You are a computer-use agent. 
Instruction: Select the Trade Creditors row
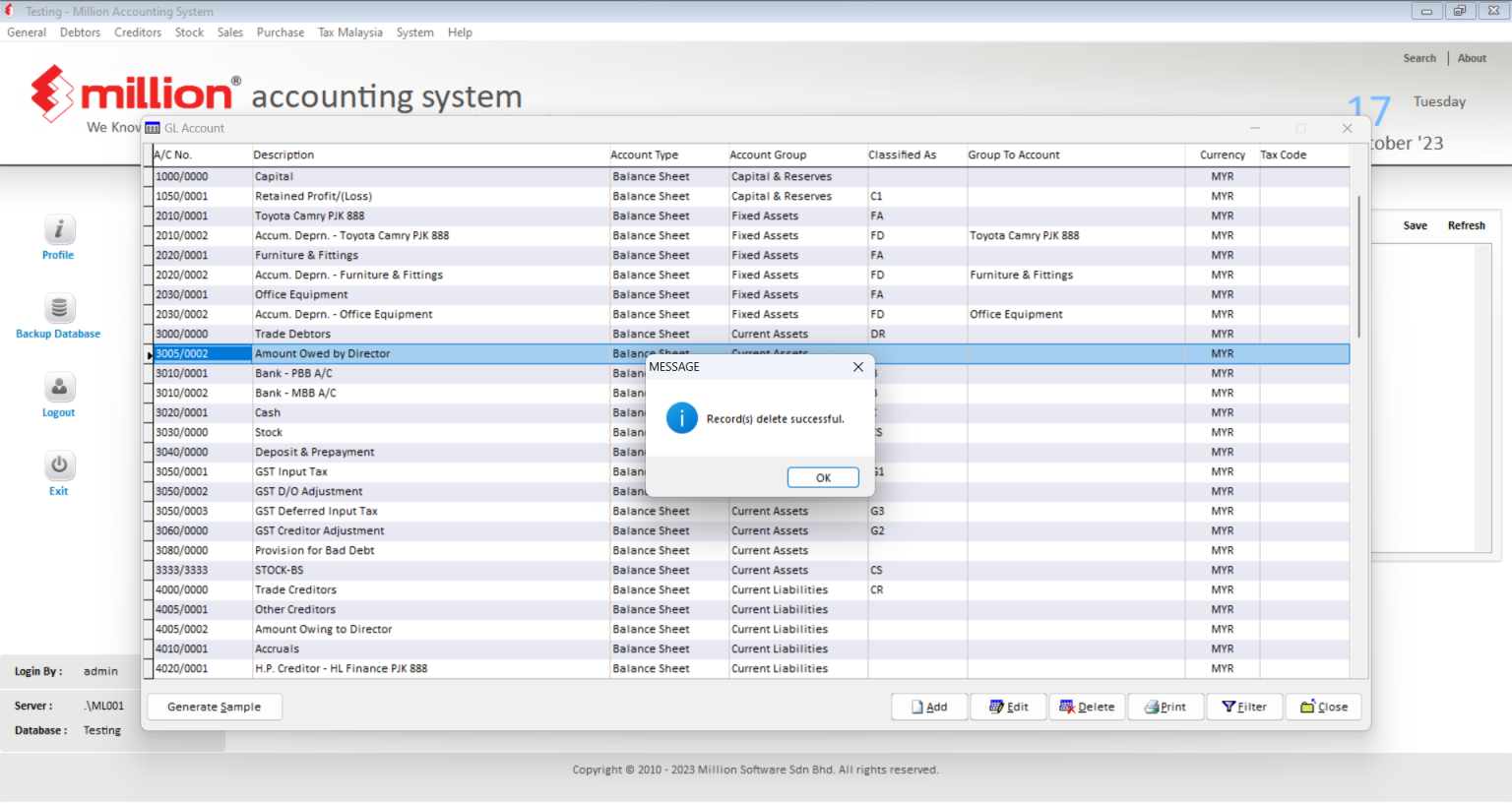point(751,589)
